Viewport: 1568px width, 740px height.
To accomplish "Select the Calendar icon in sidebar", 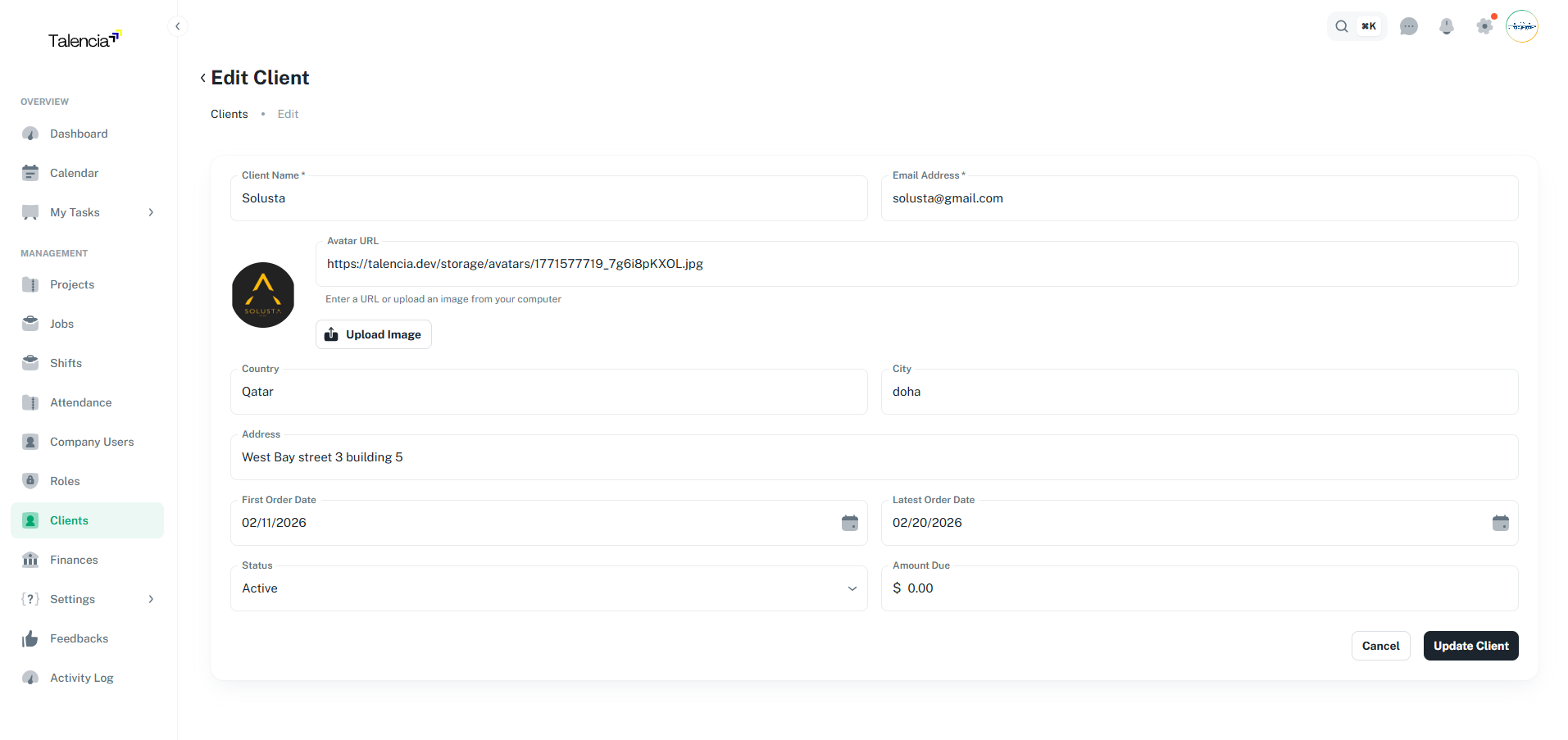I will [x=30, y=172].
